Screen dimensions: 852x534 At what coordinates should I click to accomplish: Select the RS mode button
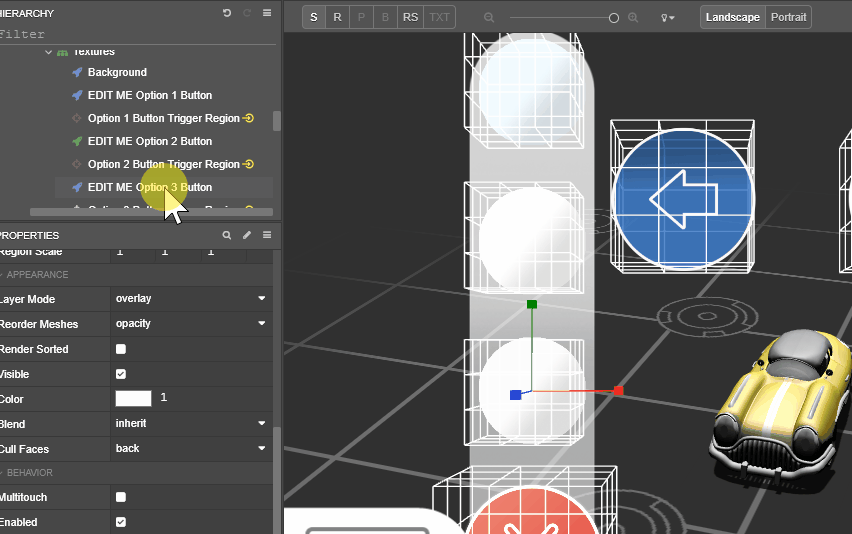[410, 17]
